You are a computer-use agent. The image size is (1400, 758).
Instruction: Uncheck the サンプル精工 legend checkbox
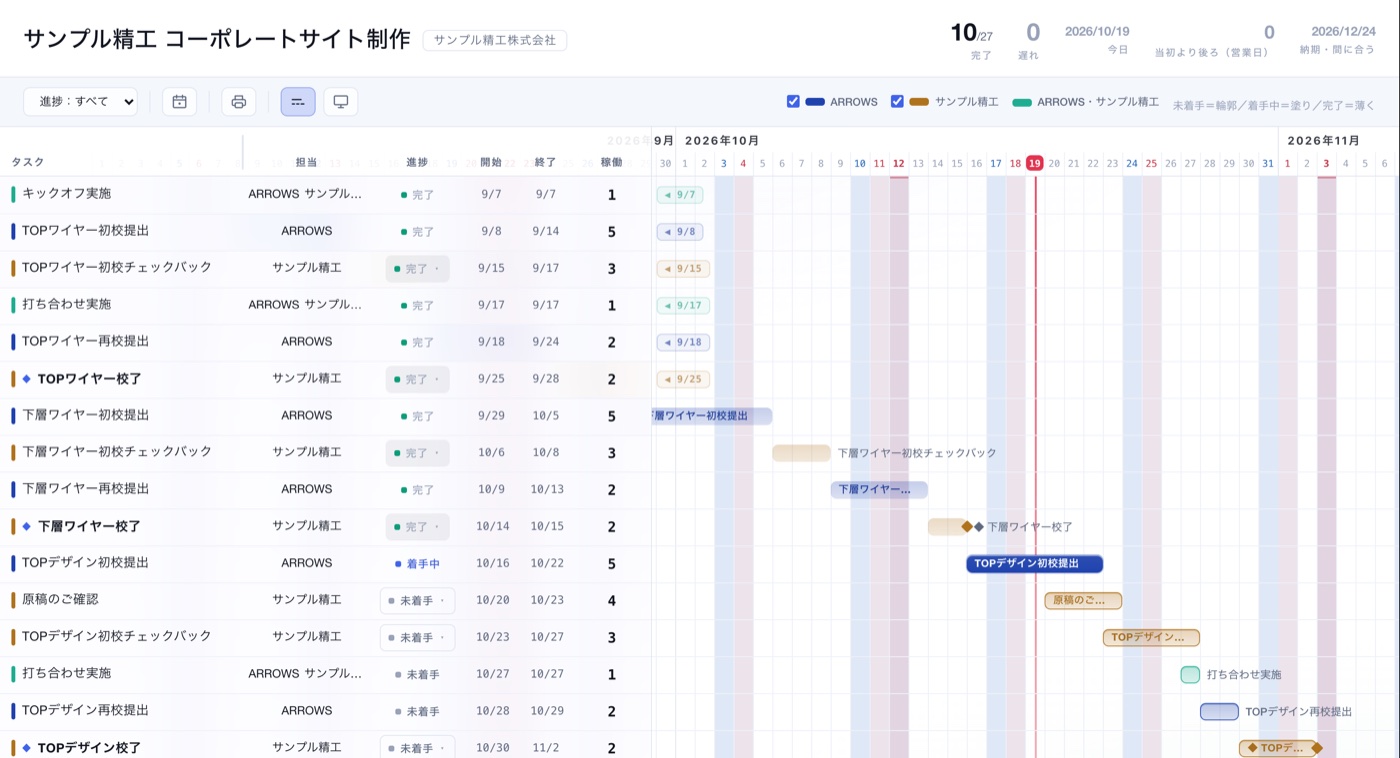click(897, 102)
